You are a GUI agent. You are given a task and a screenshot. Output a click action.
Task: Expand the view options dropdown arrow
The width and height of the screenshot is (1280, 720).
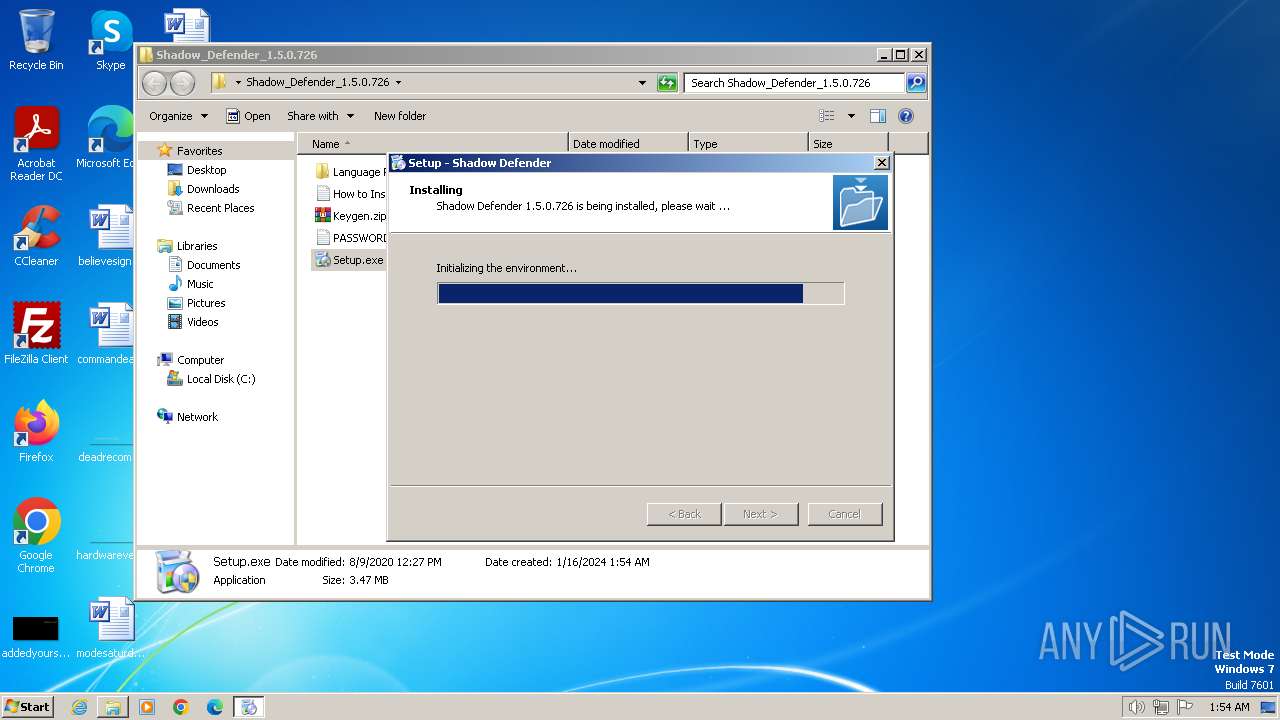[851, 116]
